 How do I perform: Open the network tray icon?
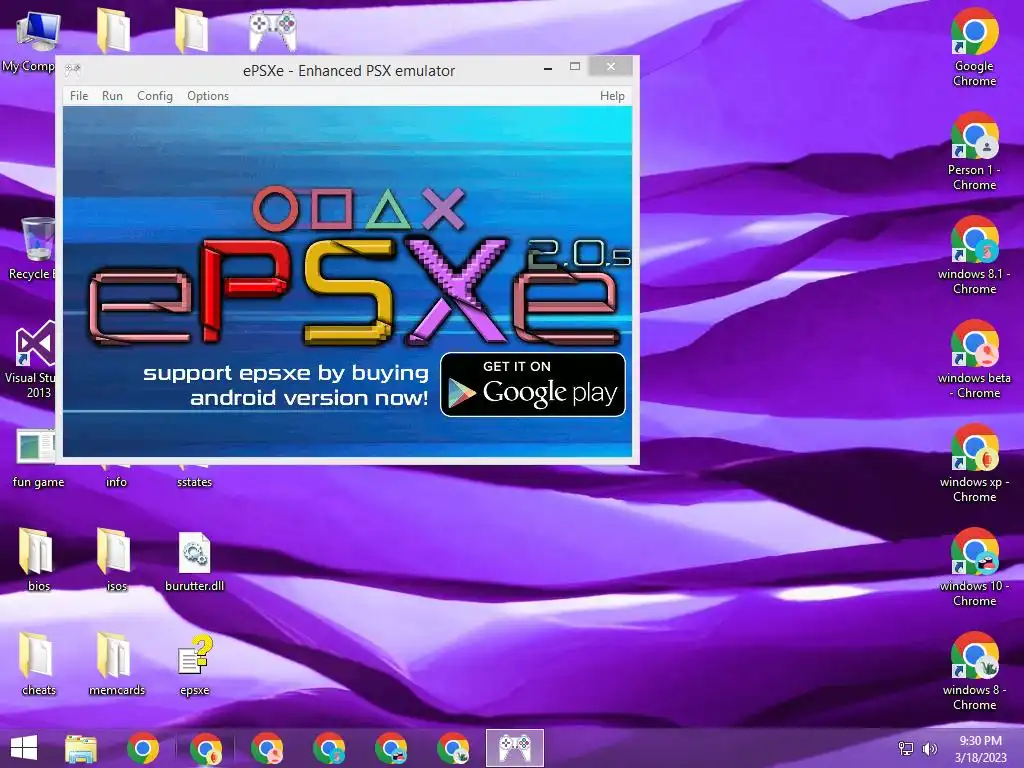coord(906,748)
